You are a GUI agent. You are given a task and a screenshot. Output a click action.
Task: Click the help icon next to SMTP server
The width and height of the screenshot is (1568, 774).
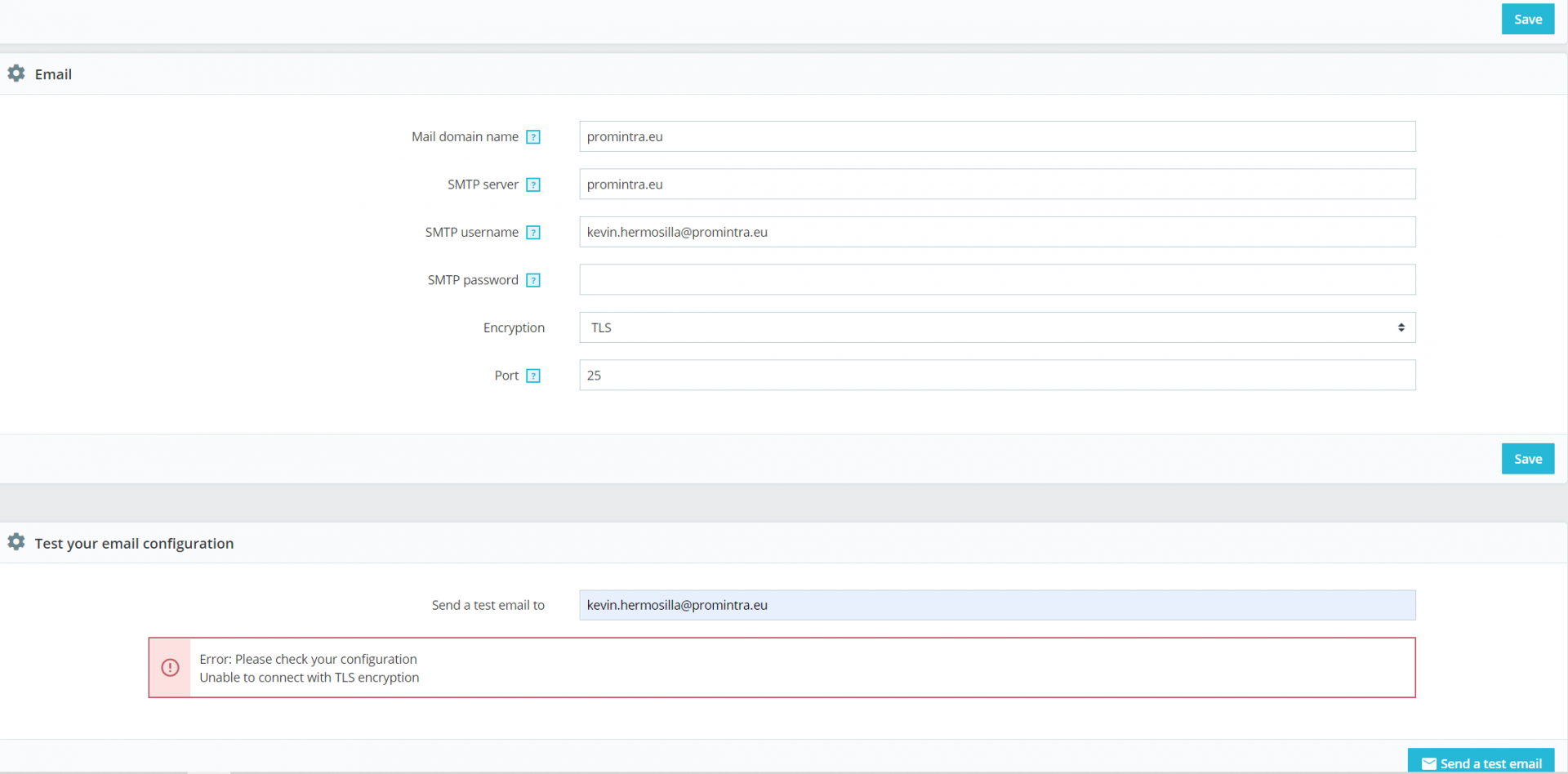click(533, 185)
